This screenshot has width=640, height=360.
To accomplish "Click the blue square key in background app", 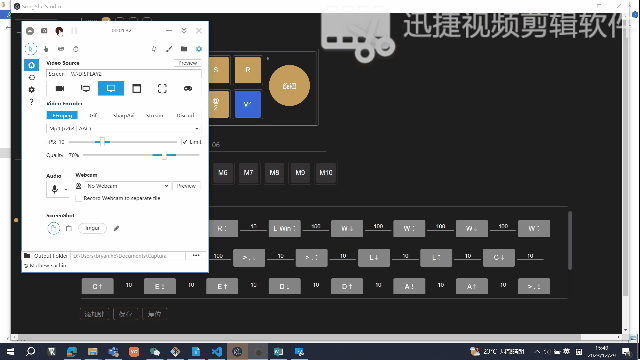I will 248,104.
